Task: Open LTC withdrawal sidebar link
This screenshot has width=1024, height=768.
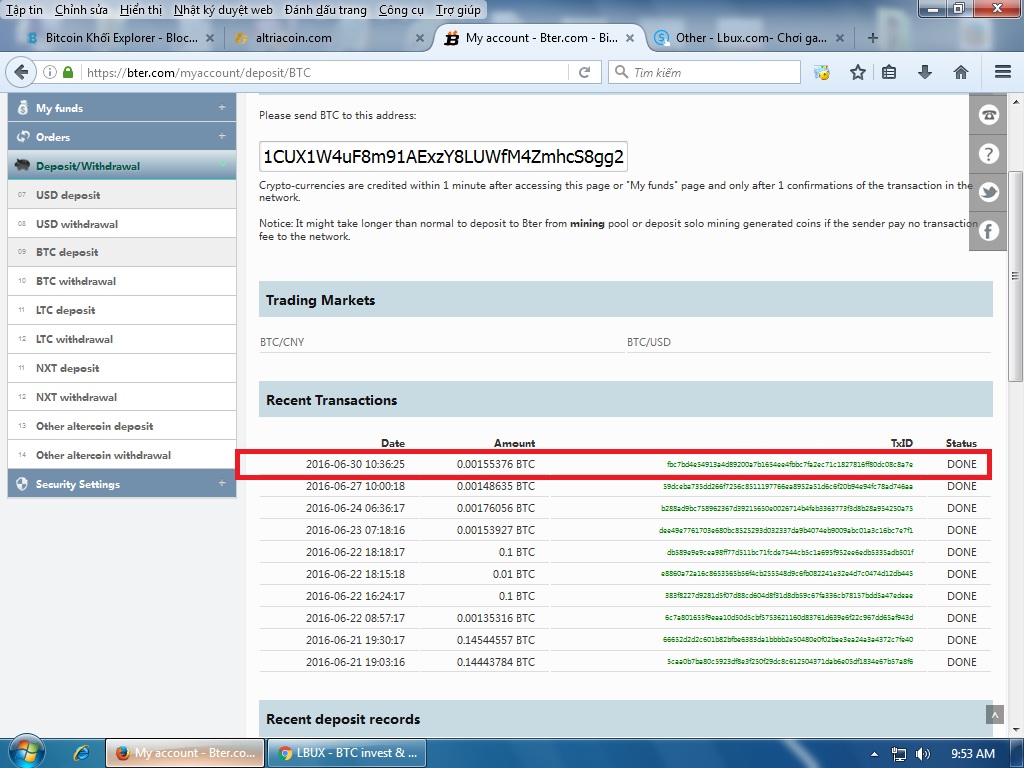Action: tap(122, 339)
